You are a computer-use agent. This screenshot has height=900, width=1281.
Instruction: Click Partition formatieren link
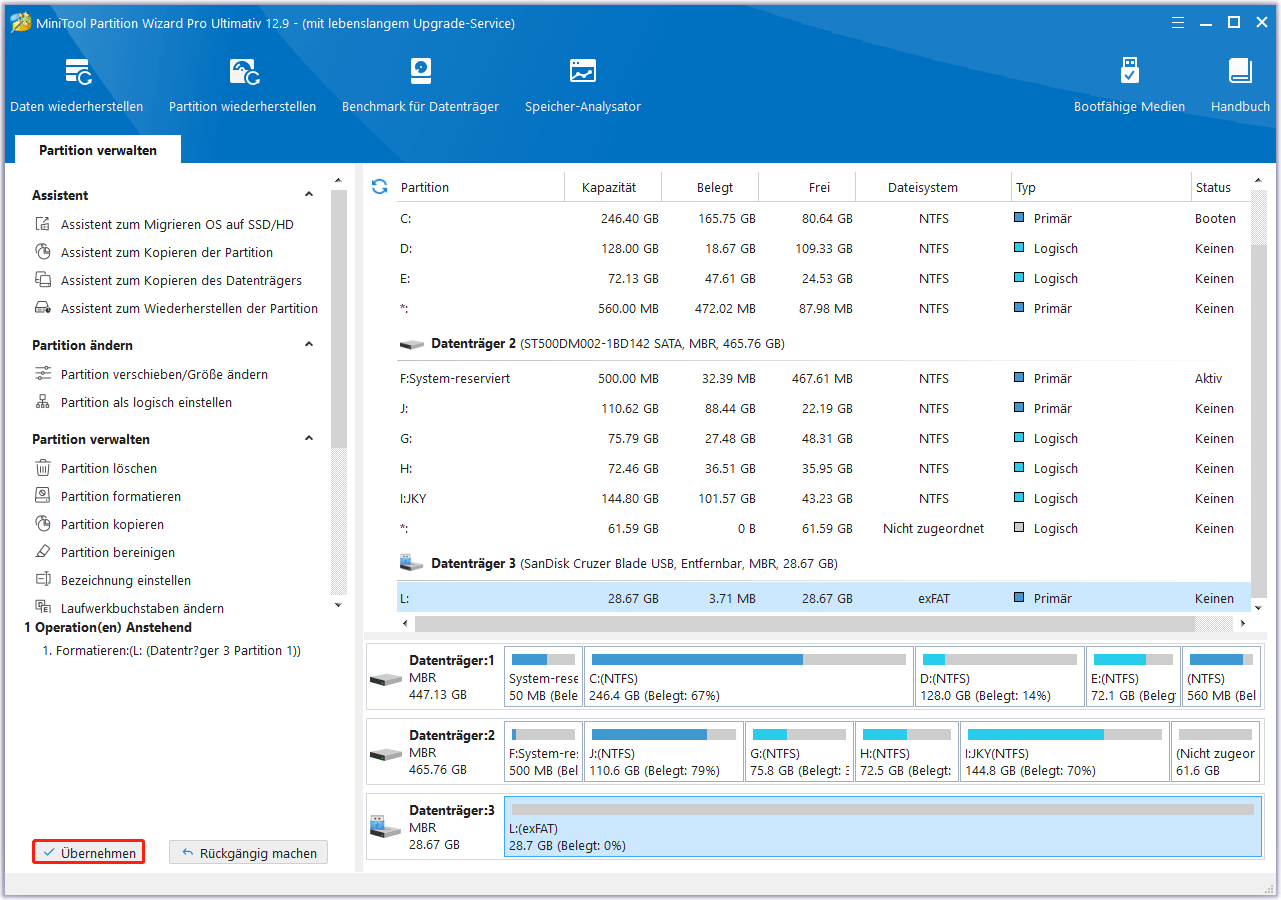click(121, 497)
